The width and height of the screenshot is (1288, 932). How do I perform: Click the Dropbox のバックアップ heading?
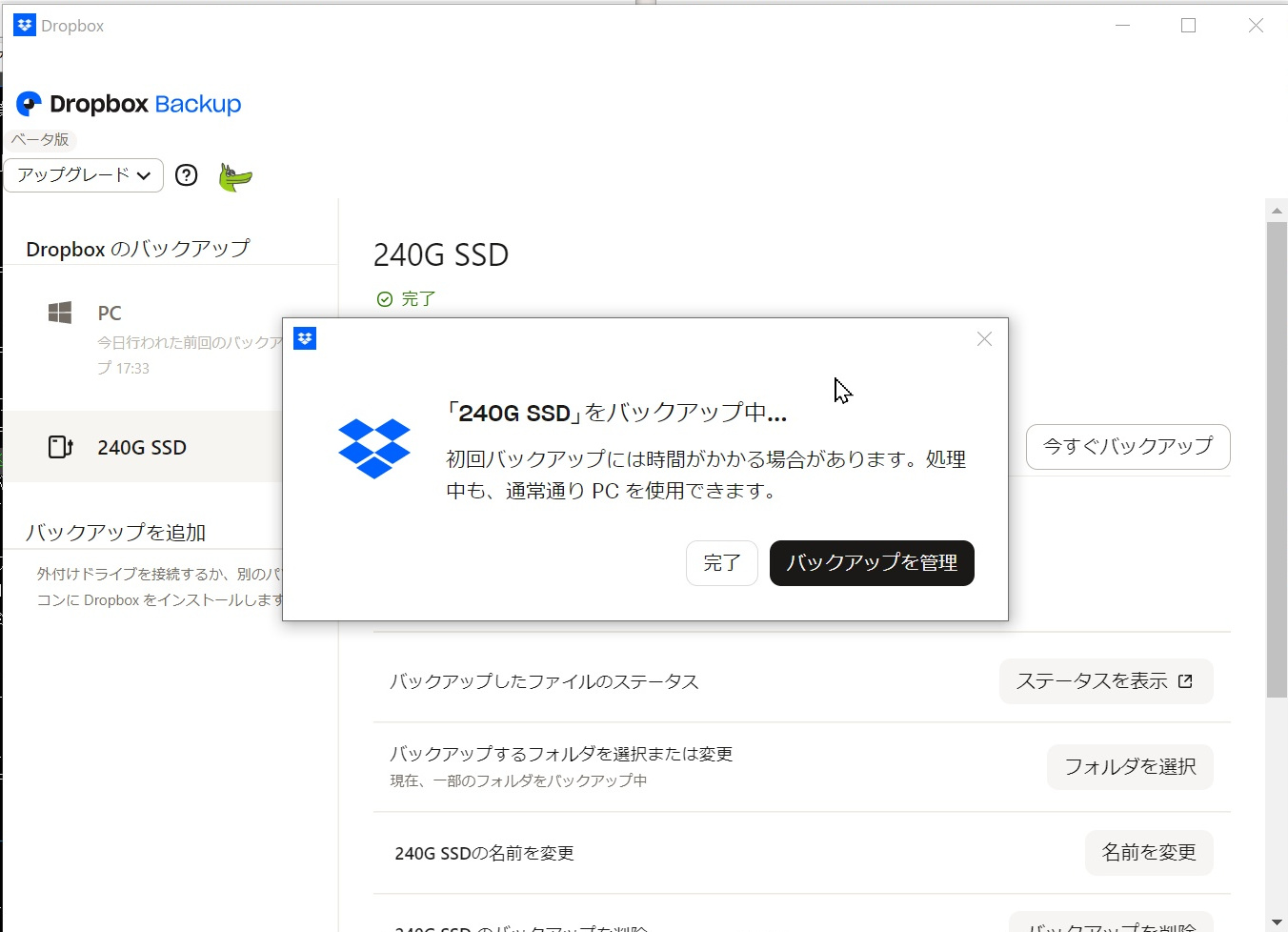click(x=138, y=249)
